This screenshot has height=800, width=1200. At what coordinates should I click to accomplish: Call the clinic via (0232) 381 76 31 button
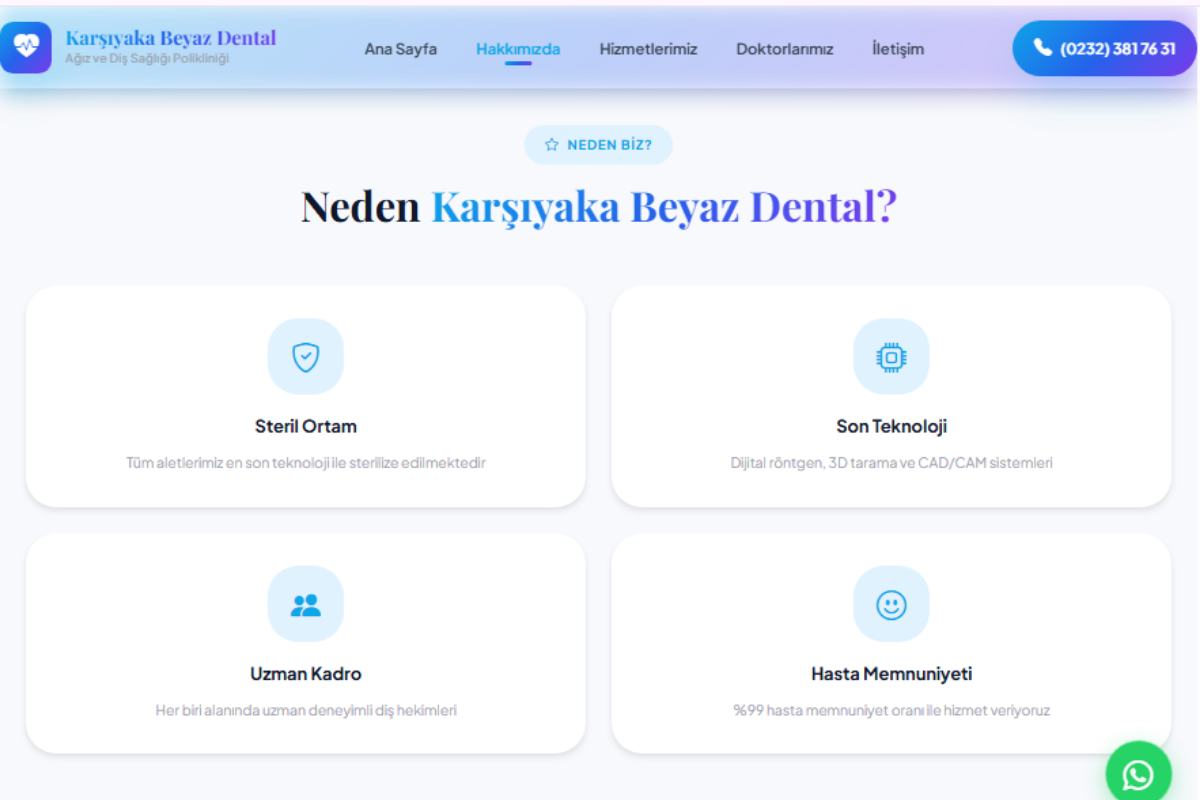[1104, 47]
